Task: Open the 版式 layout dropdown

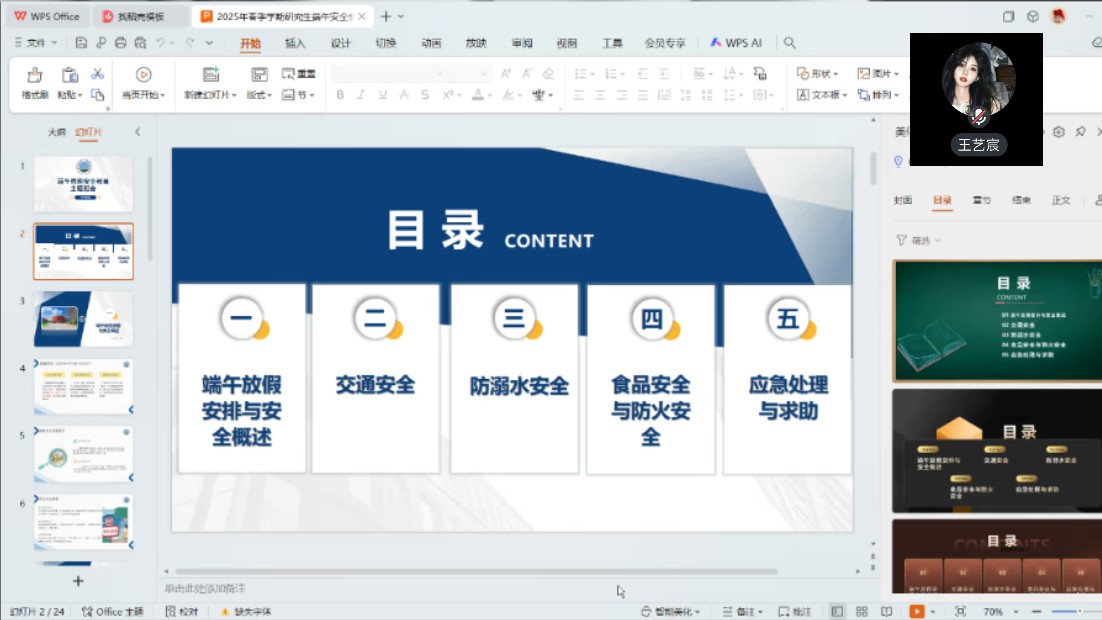Action: pos(260,95)
